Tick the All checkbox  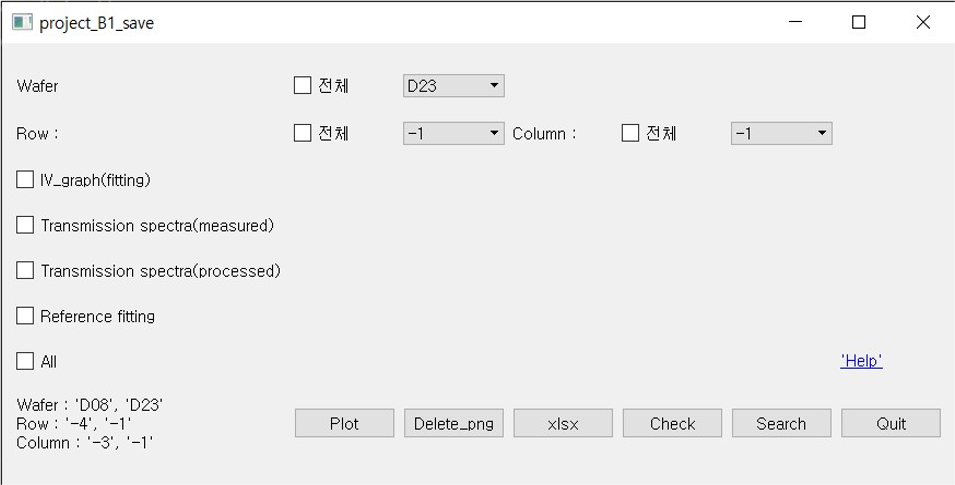[x=26, y=361]
